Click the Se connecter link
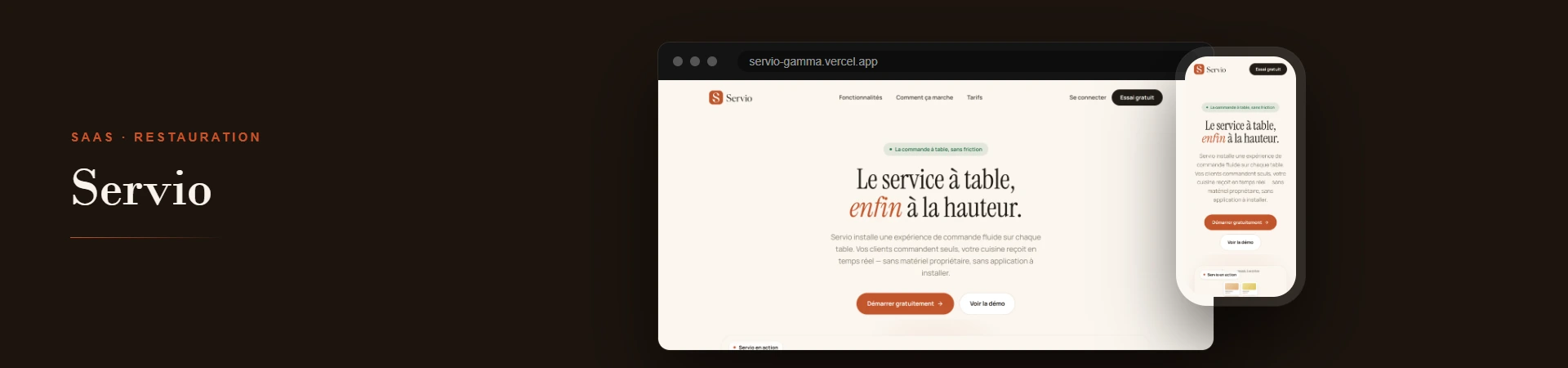 coord(1087,97)
